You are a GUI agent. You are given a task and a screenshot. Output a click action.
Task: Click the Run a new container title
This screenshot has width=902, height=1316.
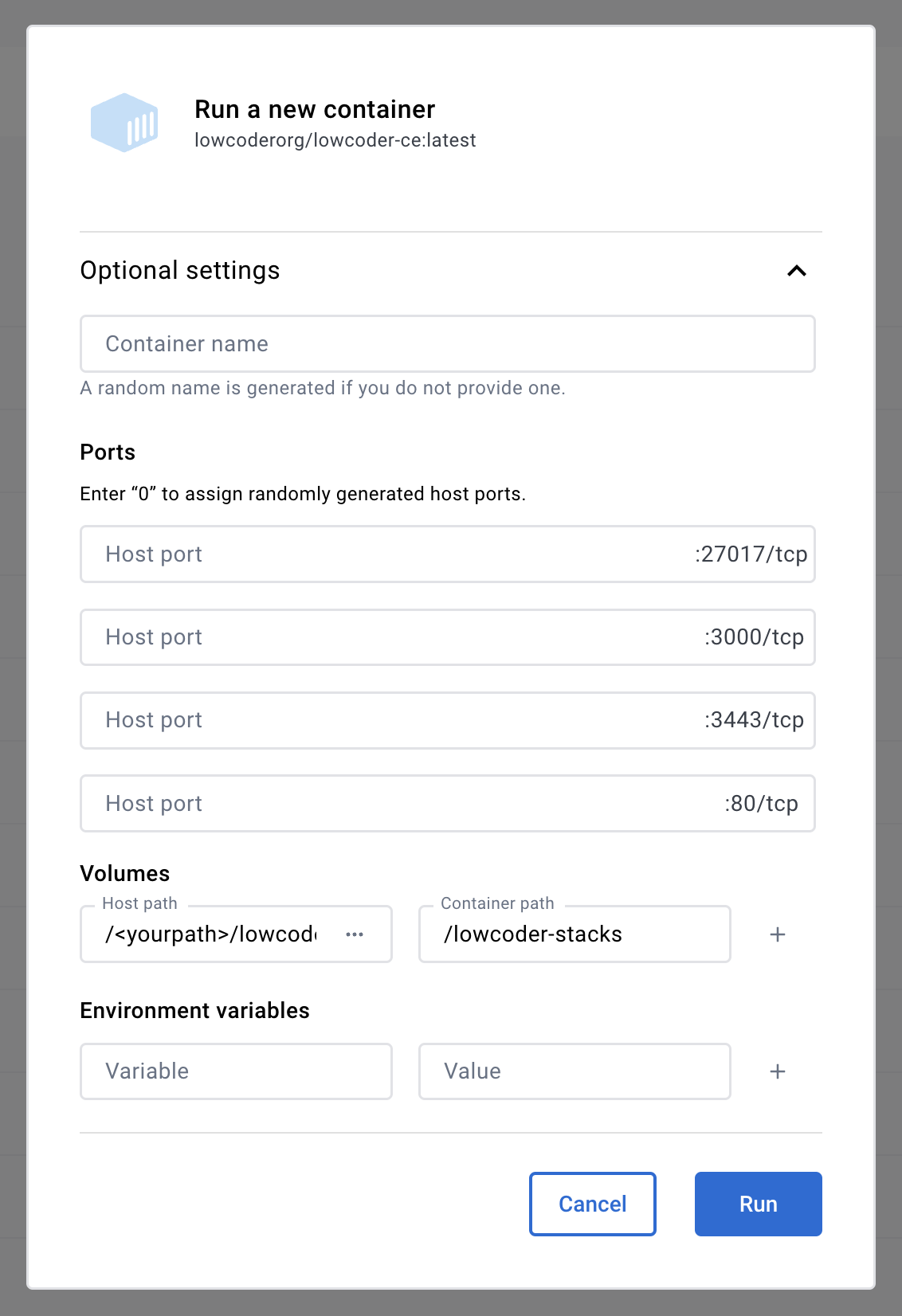[x=315, y=109]
